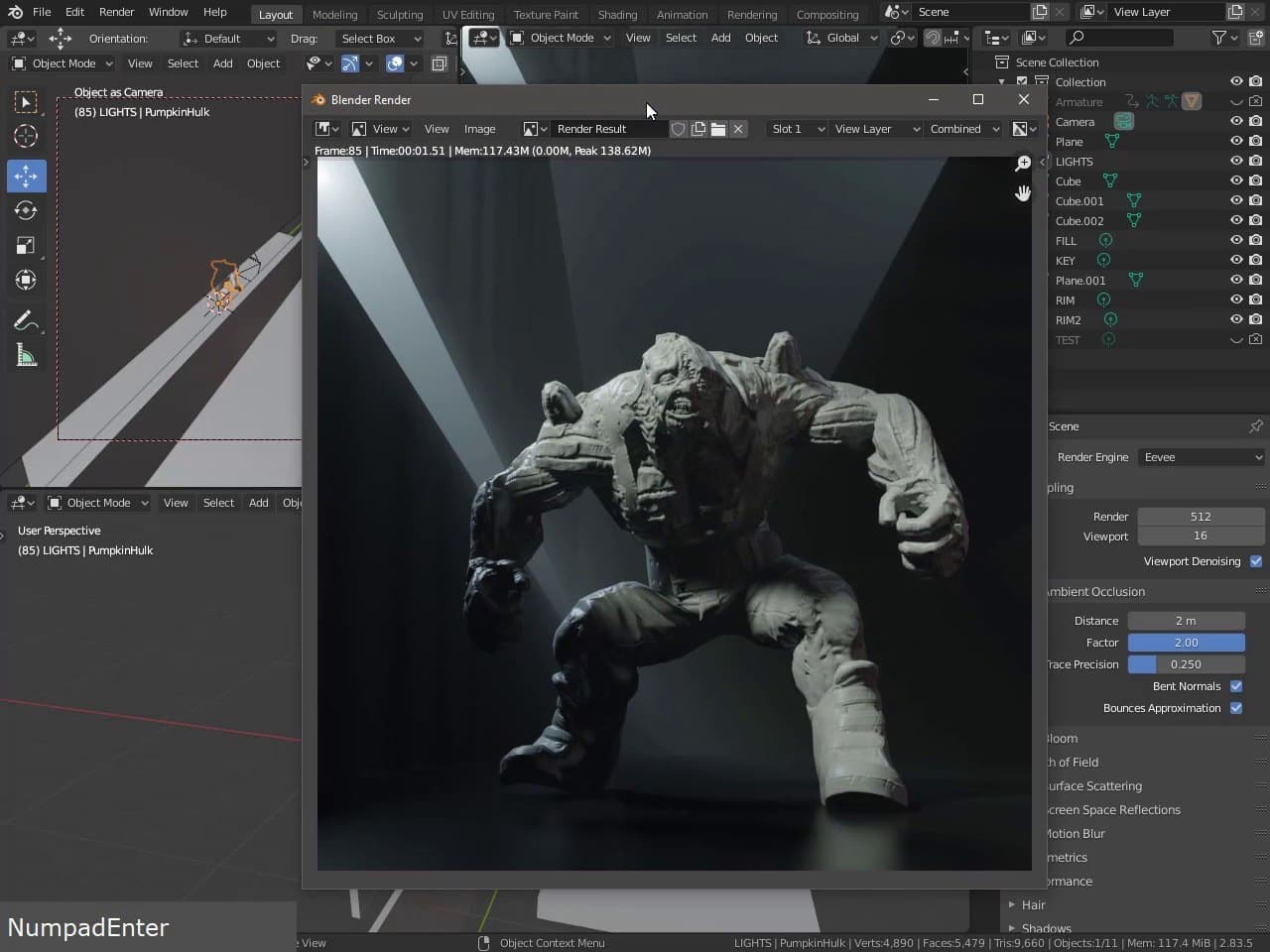The width and height of the screenshot is (1270, 952).
Task: Open Orientation Default dropdown
Action: click(x=228, y=39)
